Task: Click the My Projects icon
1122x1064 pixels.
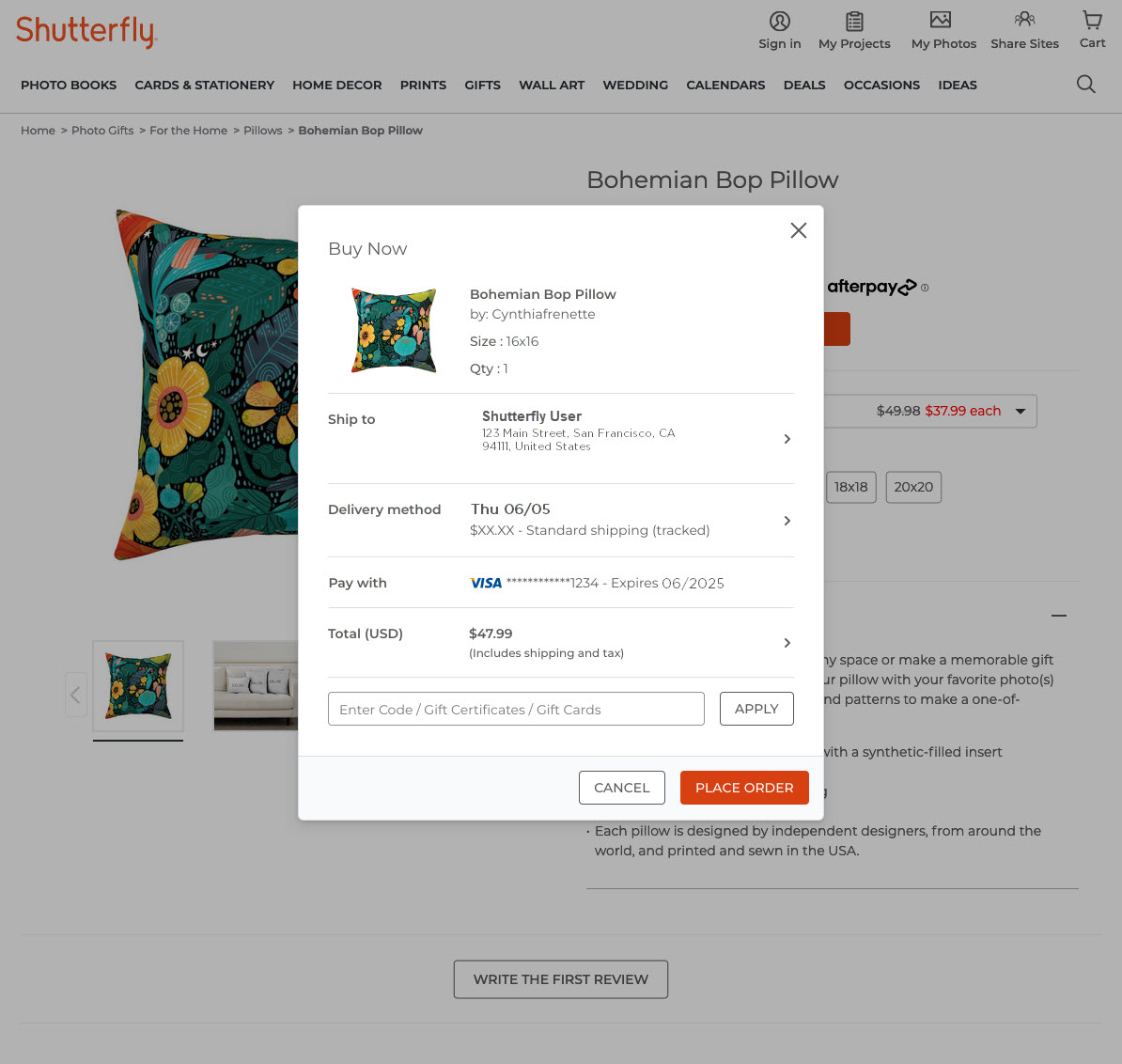Action: pos(854,21)
